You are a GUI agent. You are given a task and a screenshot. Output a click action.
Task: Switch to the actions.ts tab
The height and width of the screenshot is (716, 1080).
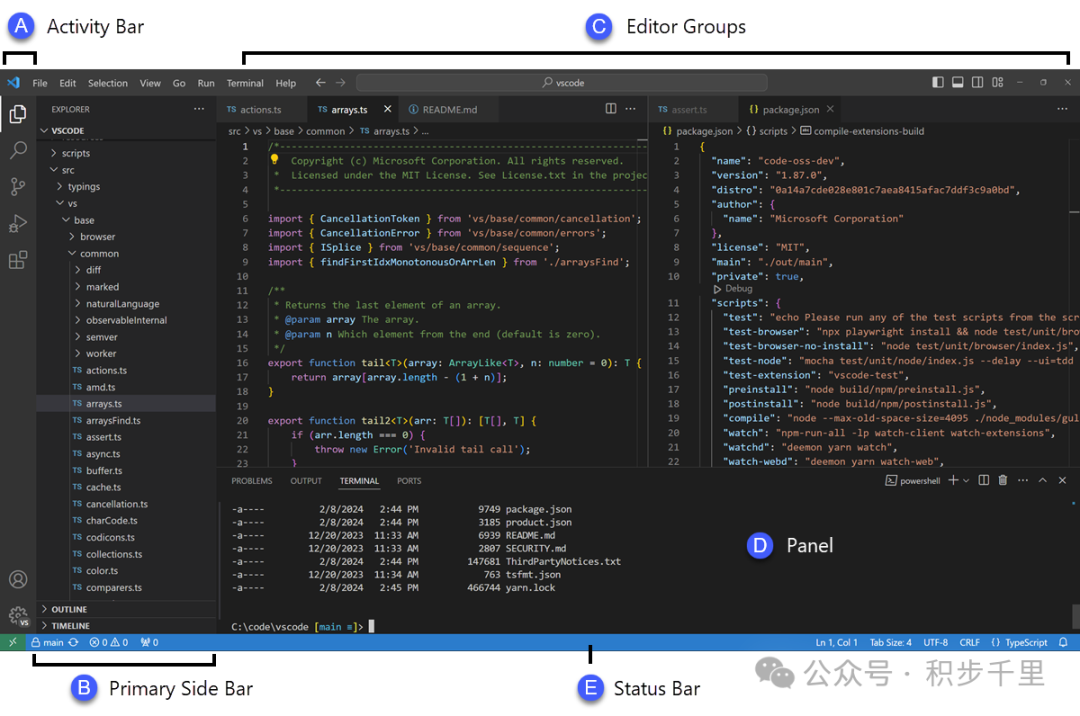pos(261,109)
